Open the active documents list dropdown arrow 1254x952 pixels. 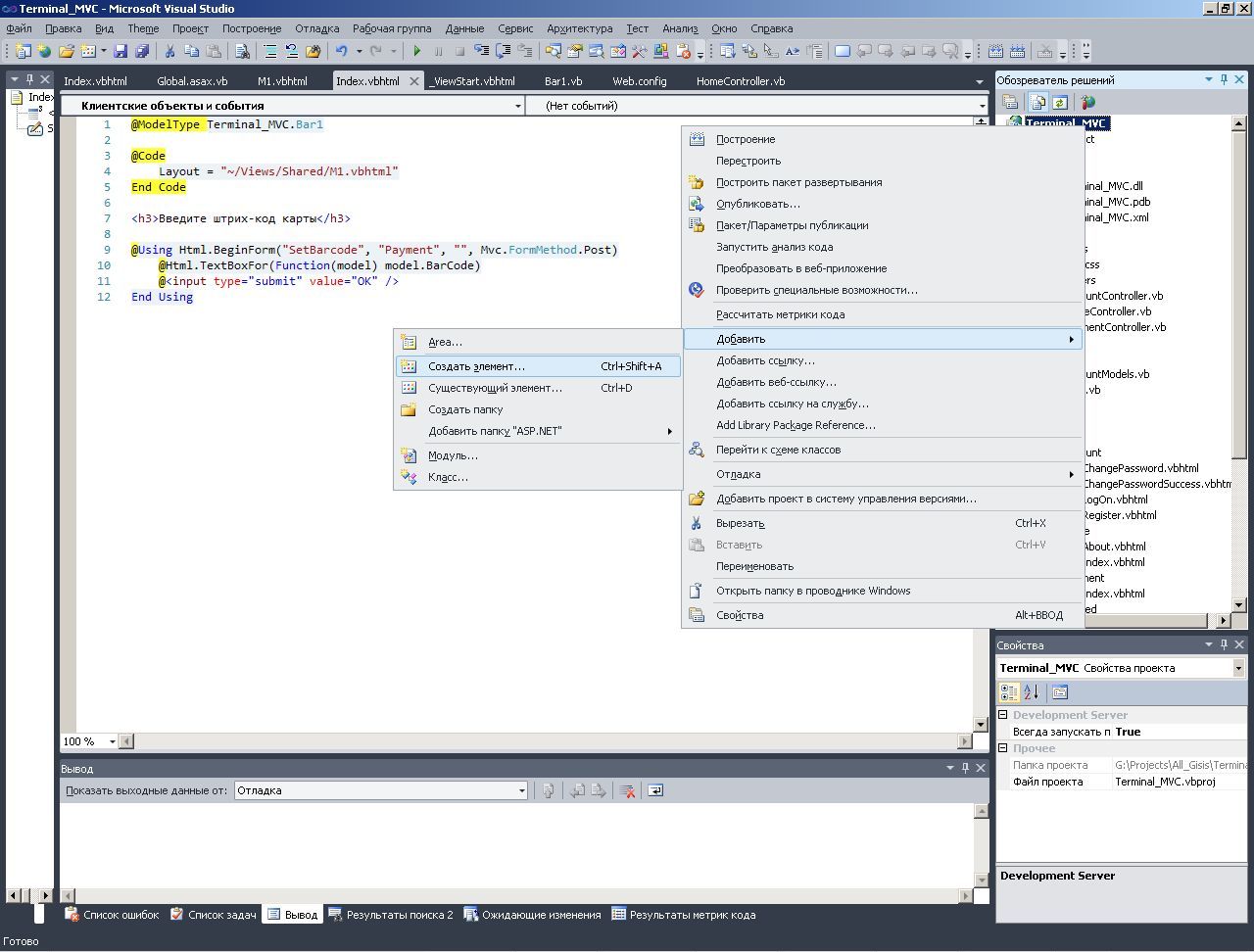click(980, 81)
